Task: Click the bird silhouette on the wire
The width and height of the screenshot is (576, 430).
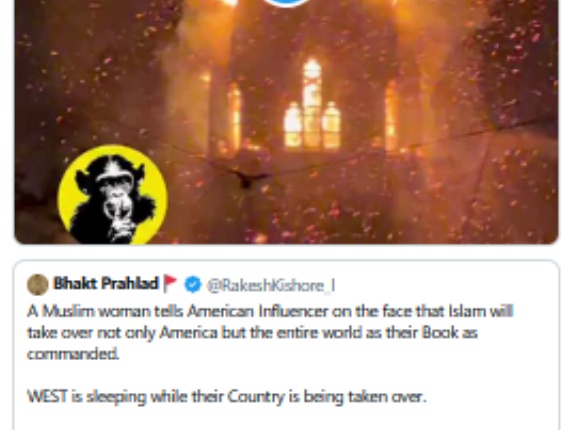Action: [x=246, y=178]
